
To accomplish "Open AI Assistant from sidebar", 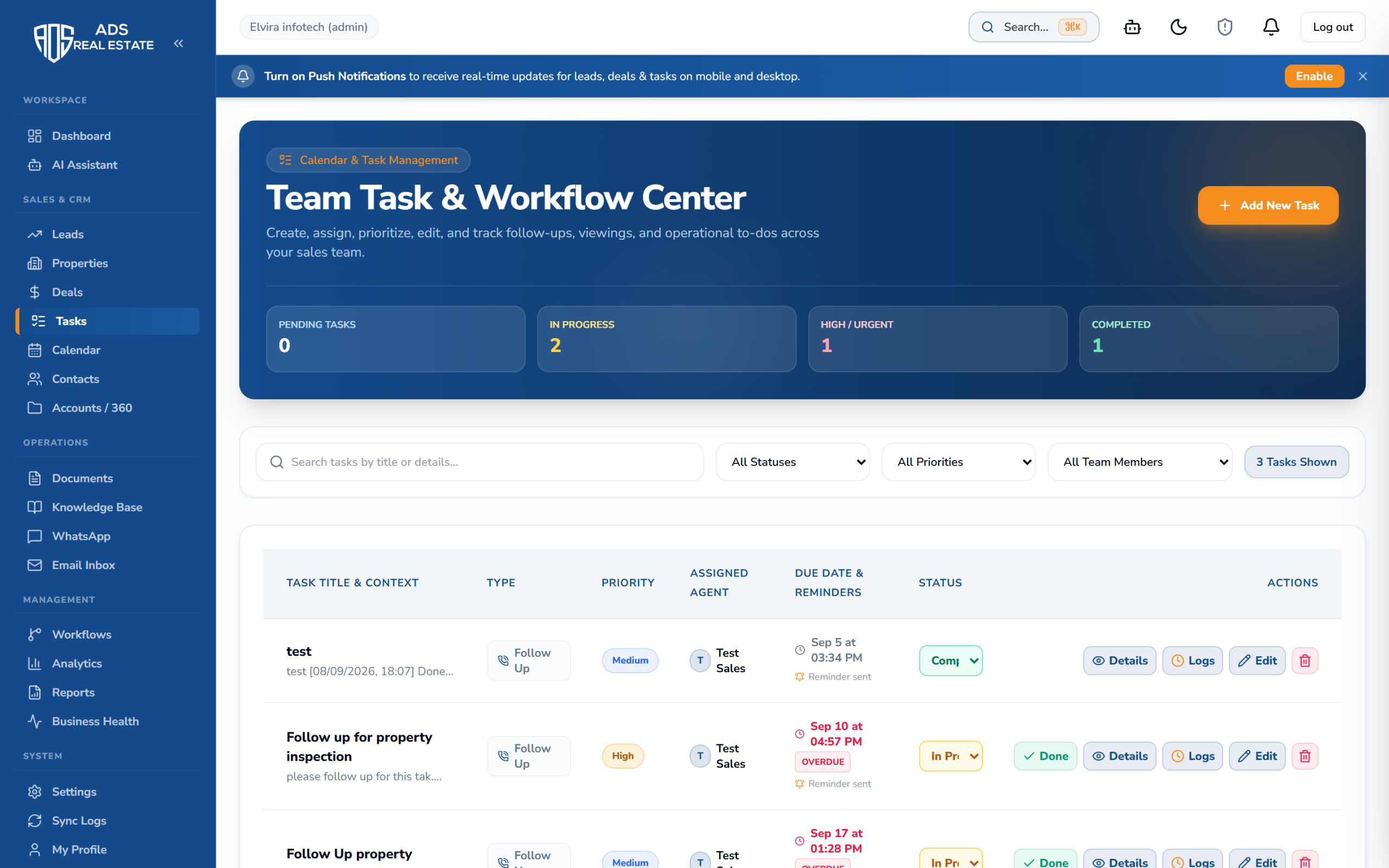I will (108, 165).
